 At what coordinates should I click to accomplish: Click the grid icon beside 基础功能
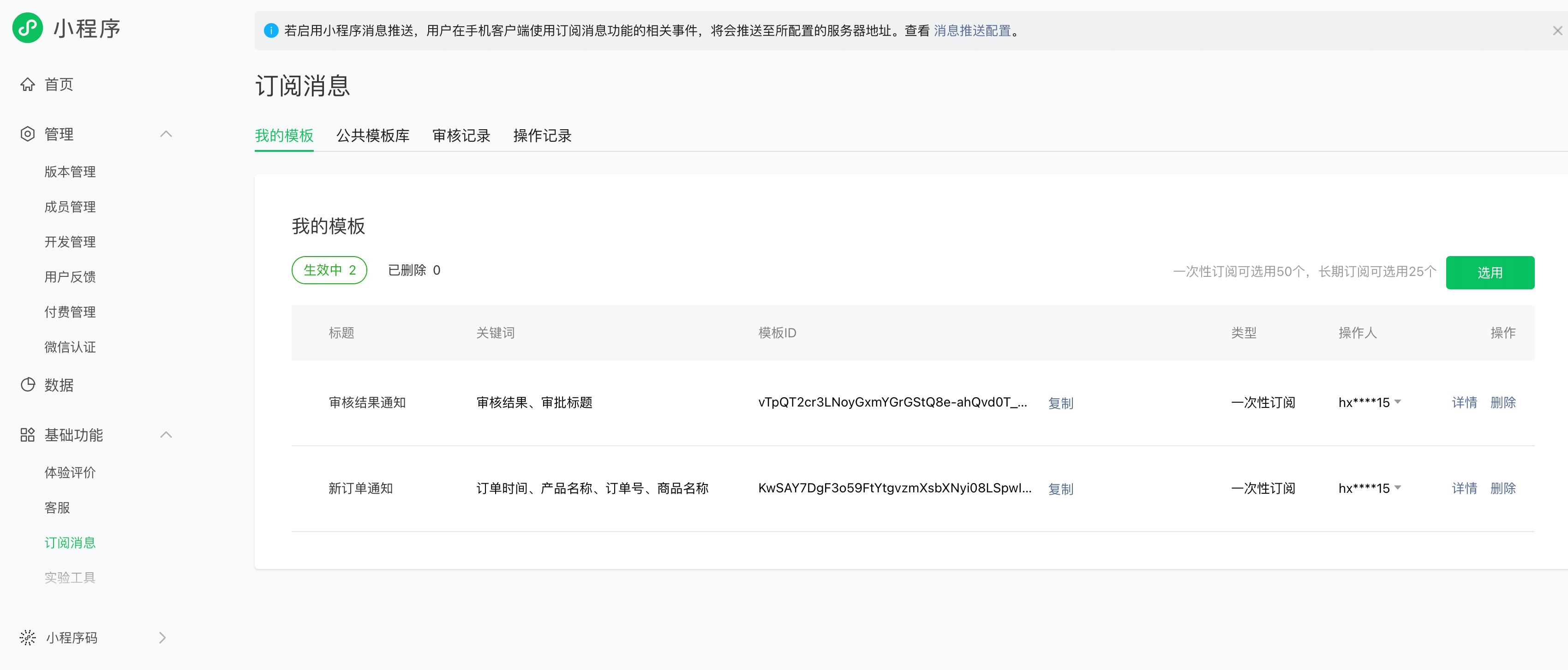click(27, 435)
